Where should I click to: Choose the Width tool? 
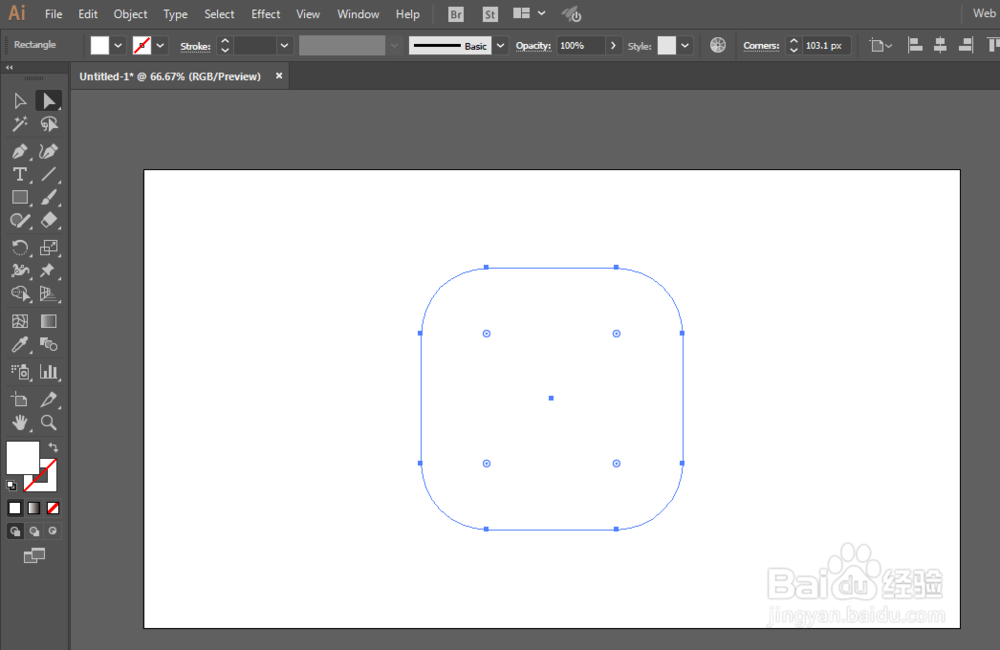[x=20, y=270]
